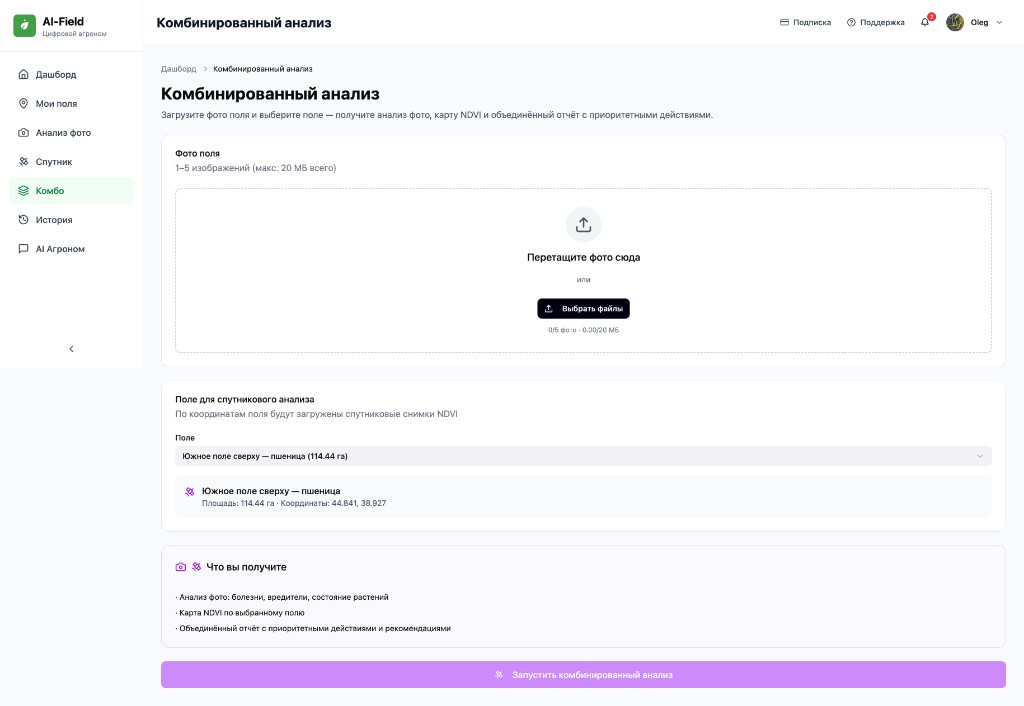Open the Поле field selection dropdown

[583, 456]
